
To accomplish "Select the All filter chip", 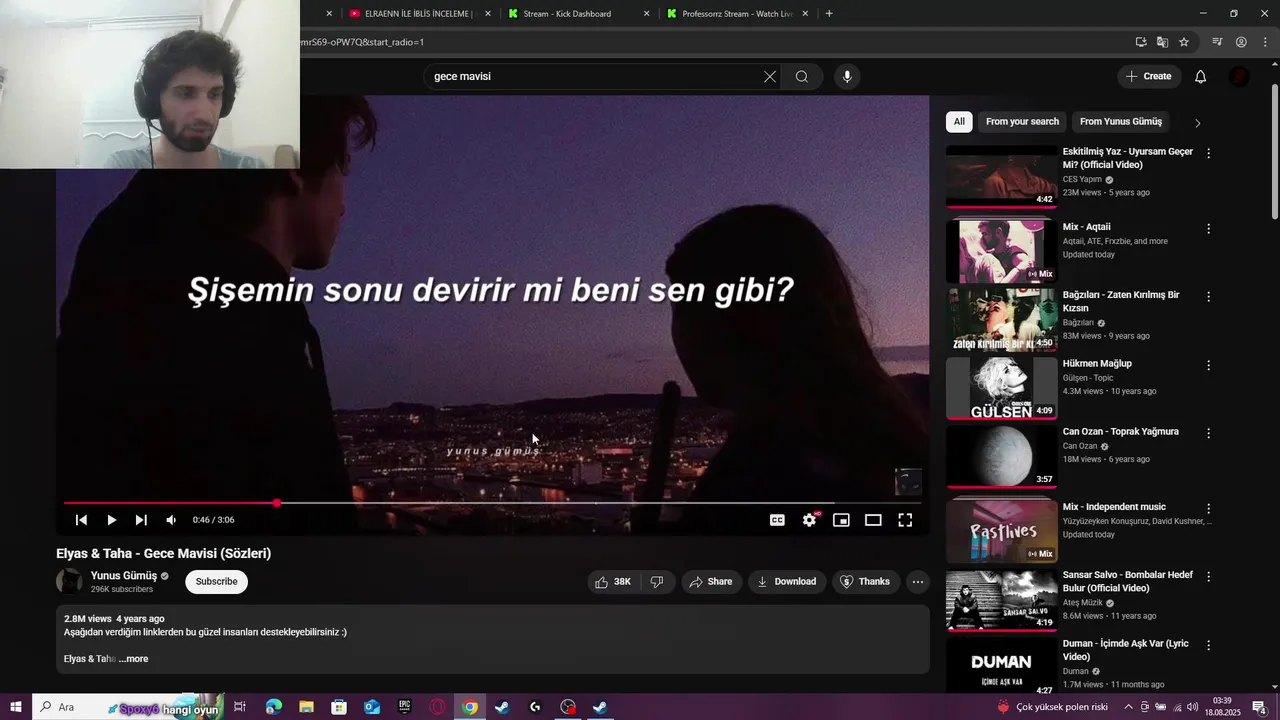I will [959, 122].
